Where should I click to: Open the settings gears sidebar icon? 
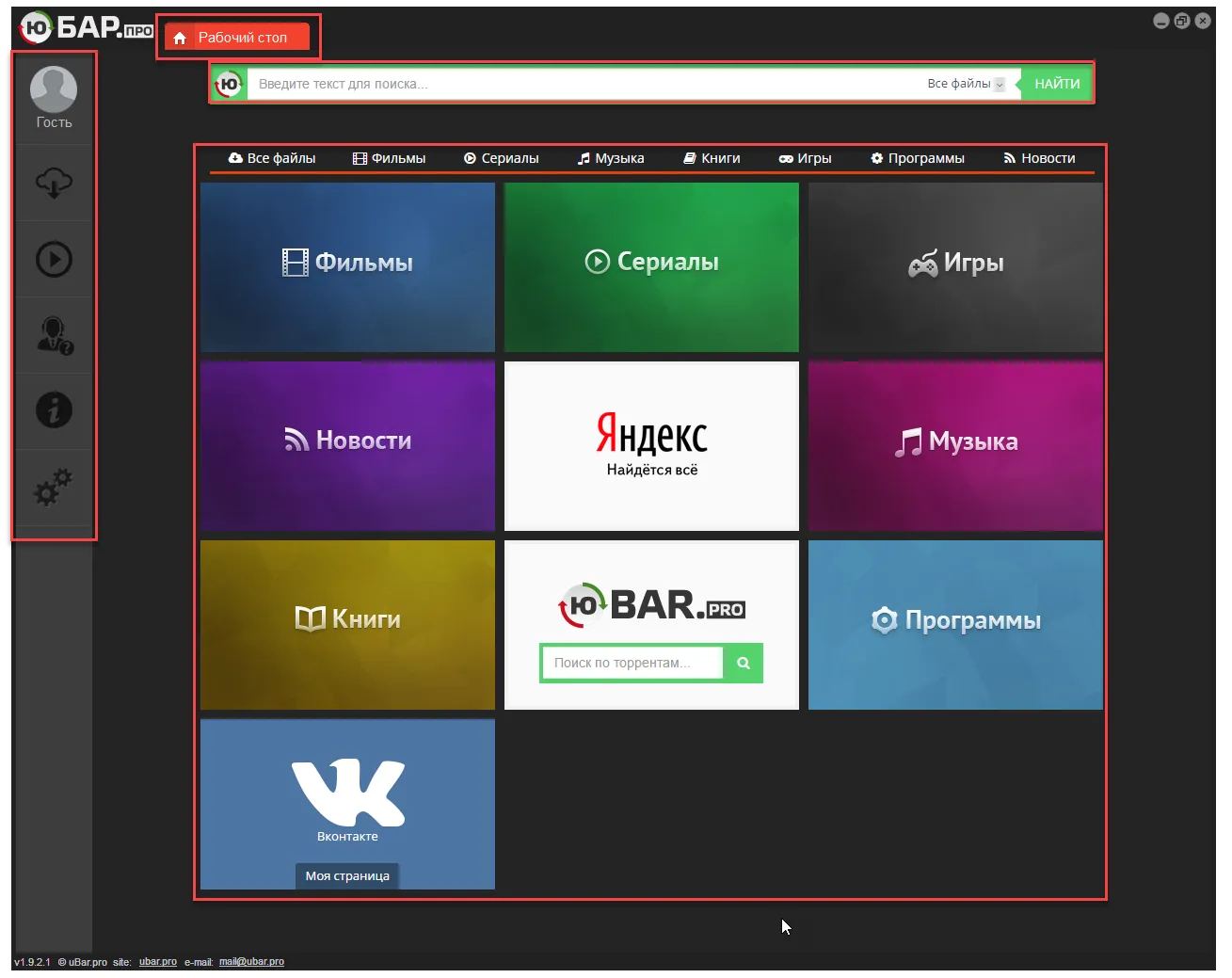pyautogui.click(x=54, y=487)
